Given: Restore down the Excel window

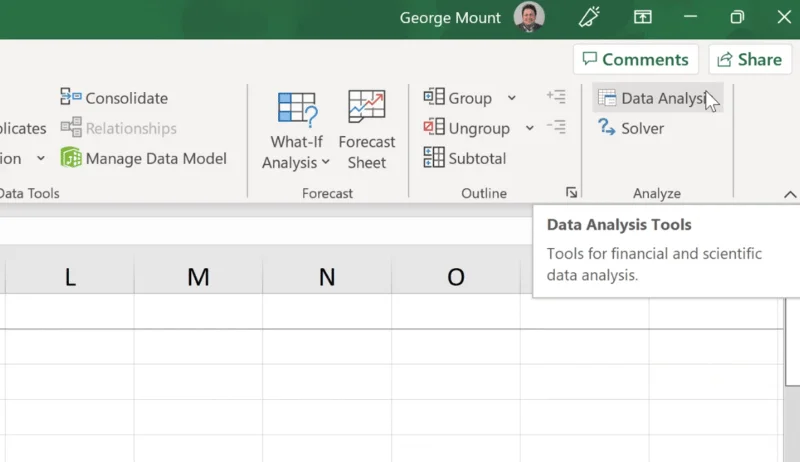Looking at the screenshot, I should (x=737, y=17).
